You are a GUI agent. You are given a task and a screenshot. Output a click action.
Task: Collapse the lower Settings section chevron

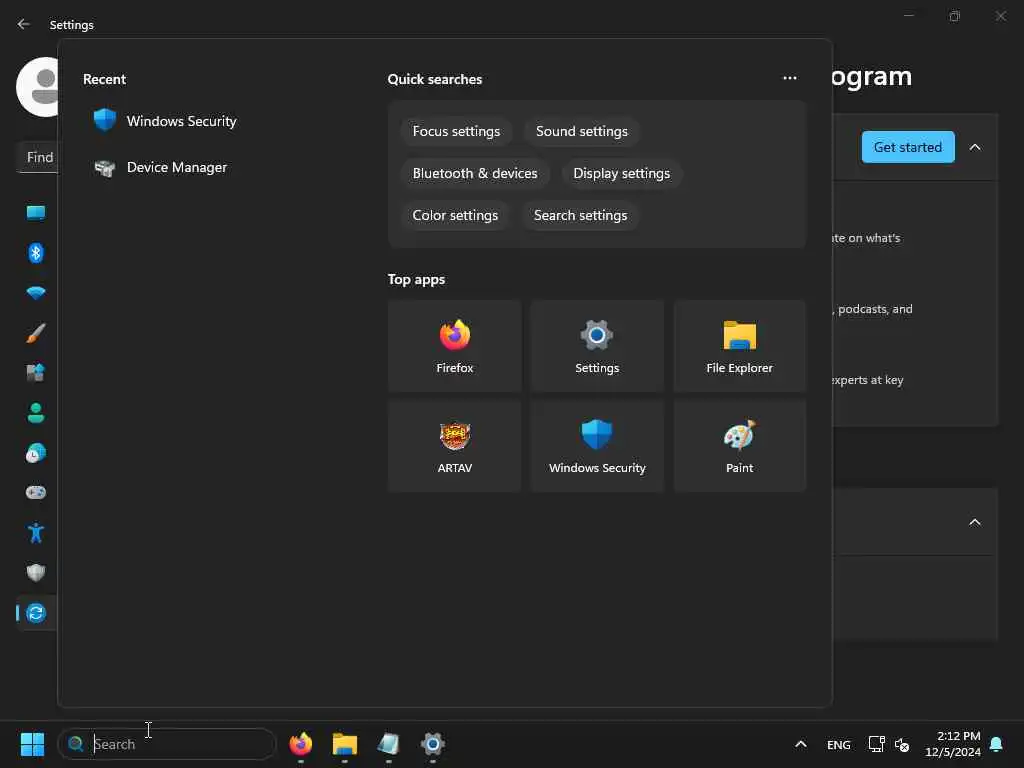[x=974, y=522]
